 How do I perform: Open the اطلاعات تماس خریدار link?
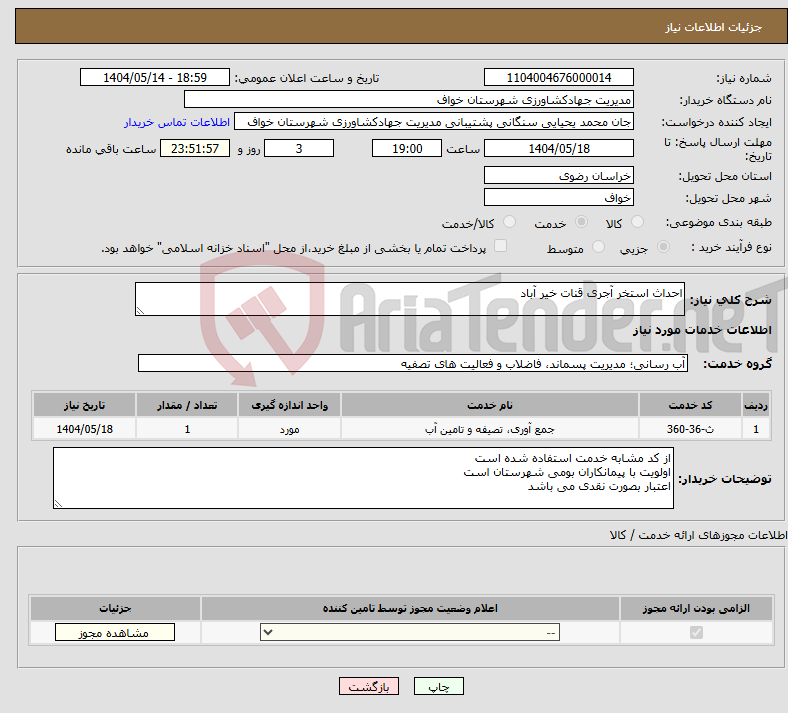pos(177,122)
